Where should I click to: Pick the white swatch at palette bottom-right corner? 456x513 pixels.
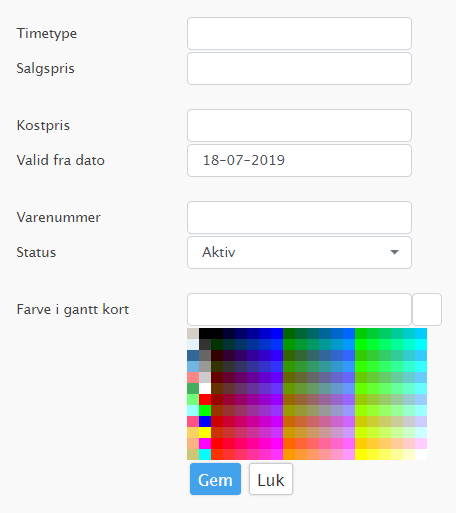(x=421, y=455)
